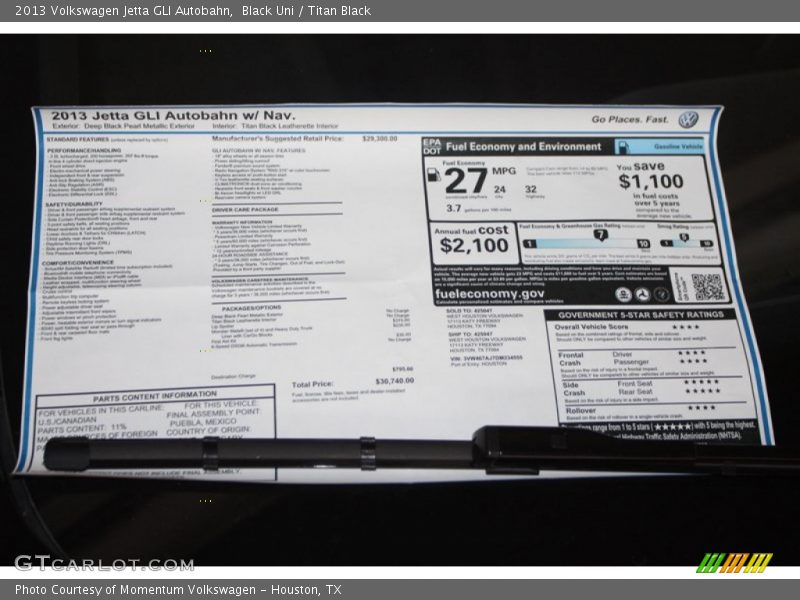Click the $2,100 annual fuel cost
This screenshot has width=800, height=600.
[473, 245]
